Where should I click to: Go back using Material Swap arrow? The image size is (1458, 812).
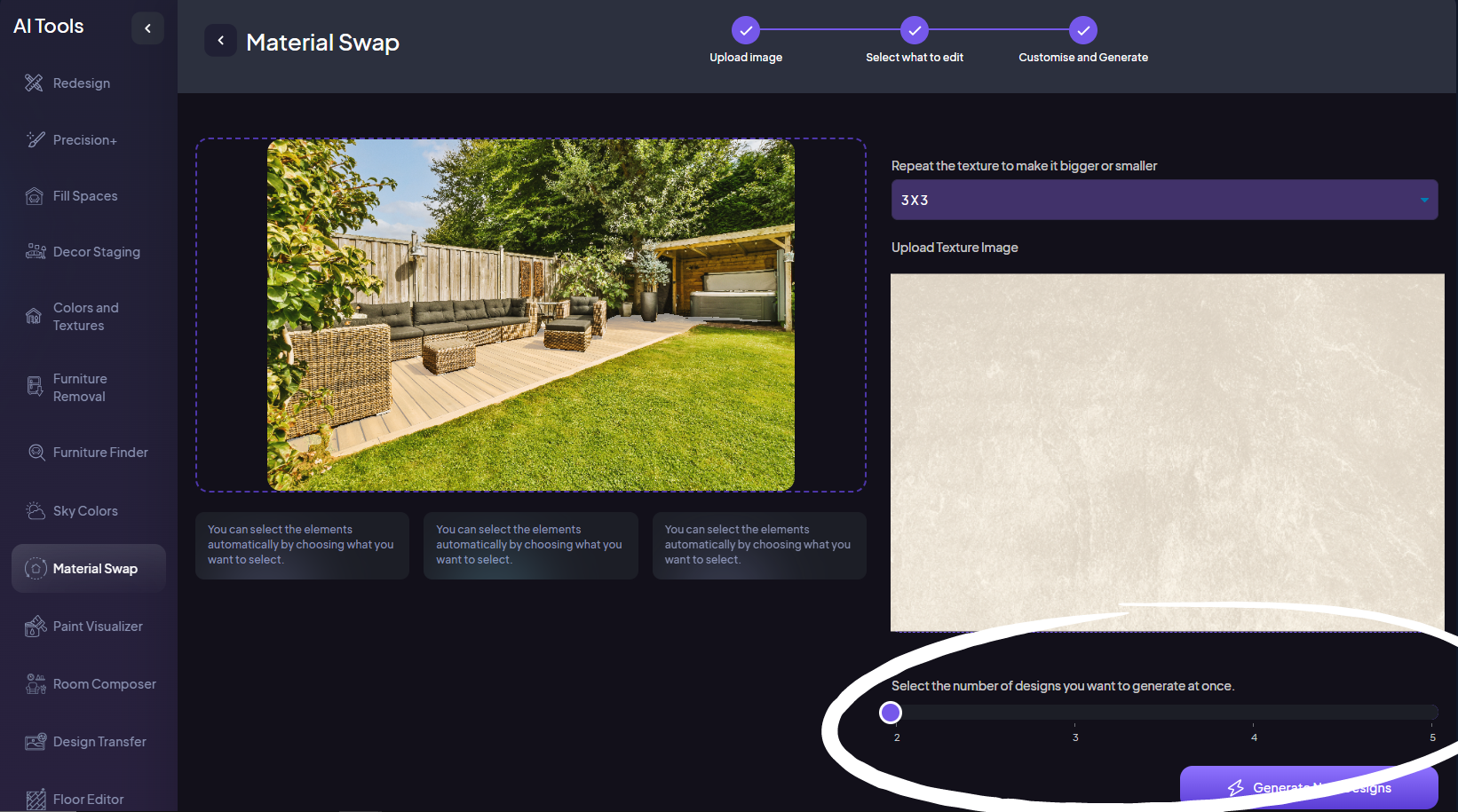pos(220,41)
